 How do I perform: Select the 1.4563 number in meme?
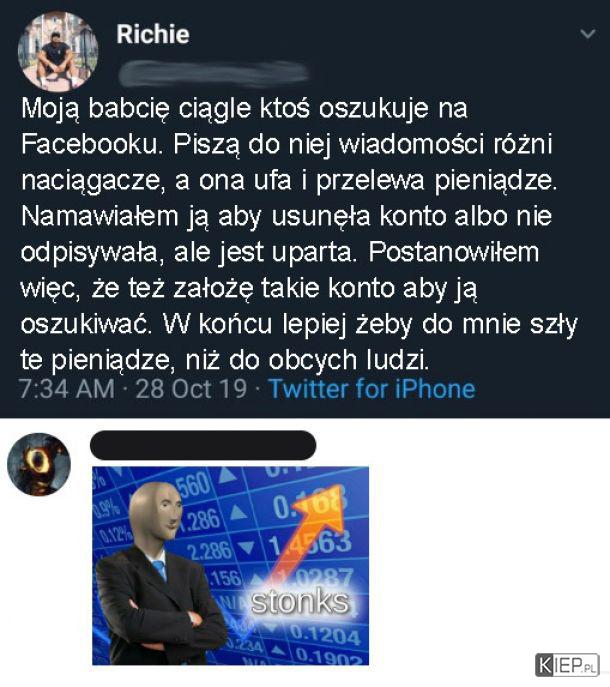310,544
